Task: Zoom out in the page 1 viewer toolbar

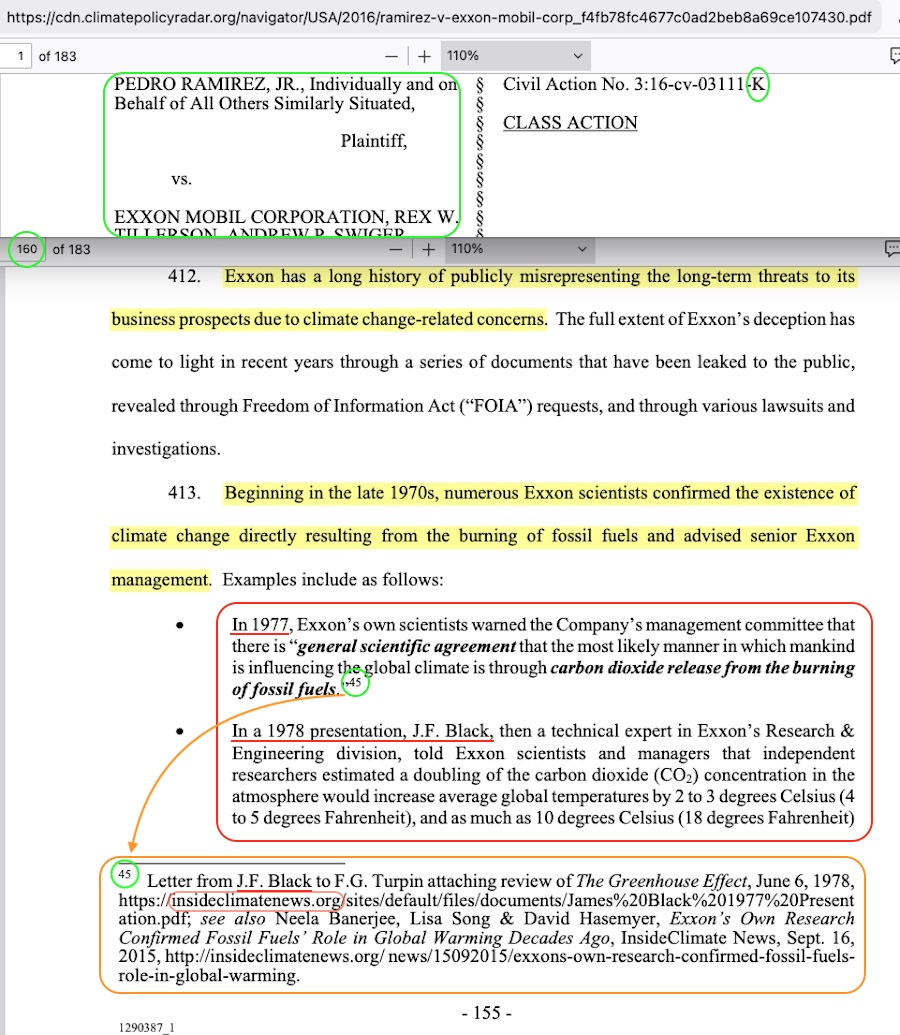Action: point(391,56)
